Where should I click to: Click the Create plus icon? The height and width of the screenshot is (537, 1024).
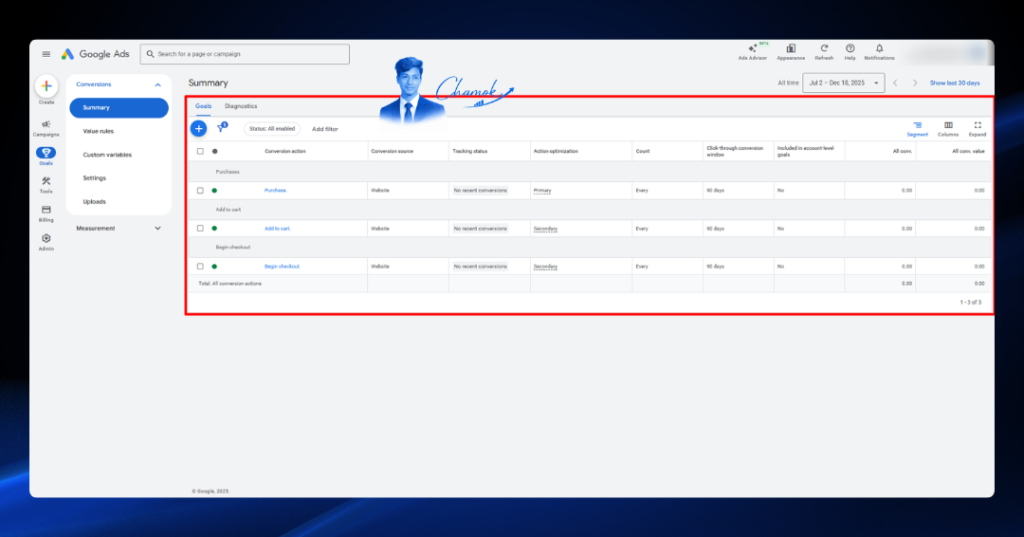click(x=46, y=86)
